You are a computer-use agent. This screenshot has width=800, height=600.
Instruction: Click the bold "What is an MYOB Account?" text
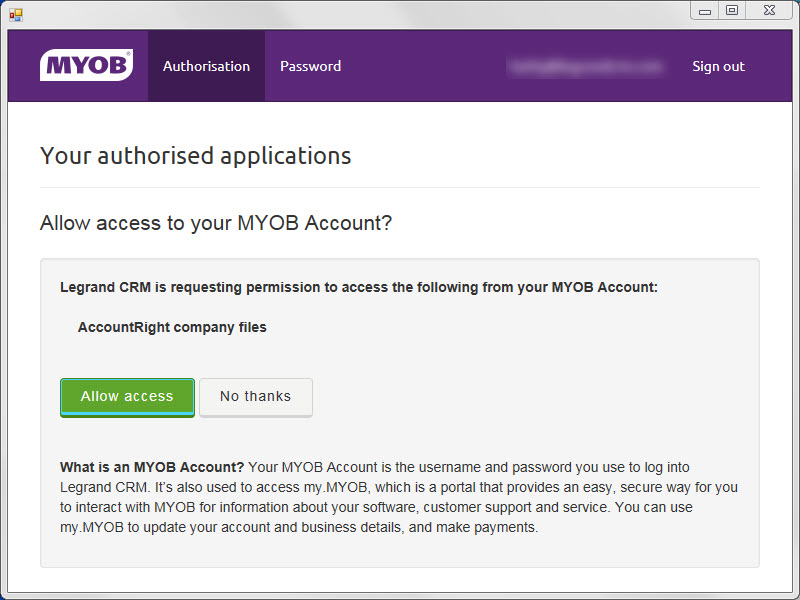152,467
